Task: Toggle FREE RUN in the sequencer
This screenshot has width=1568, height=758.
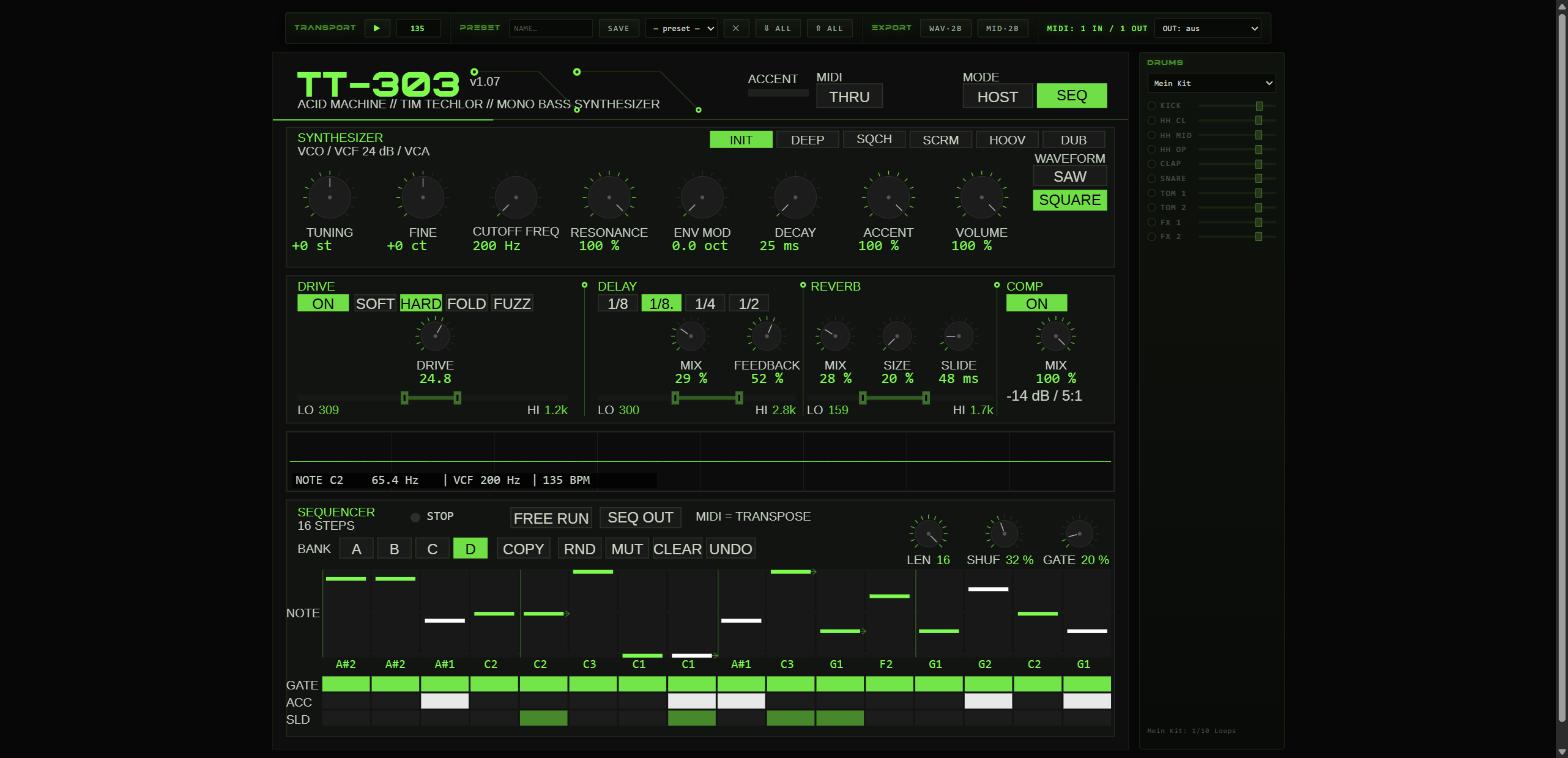Action: [x=551, y=518]
